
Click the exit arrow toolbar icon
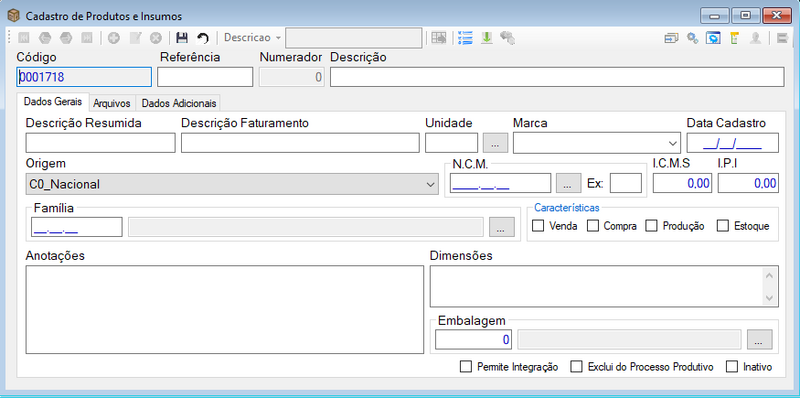pos(782,38)
